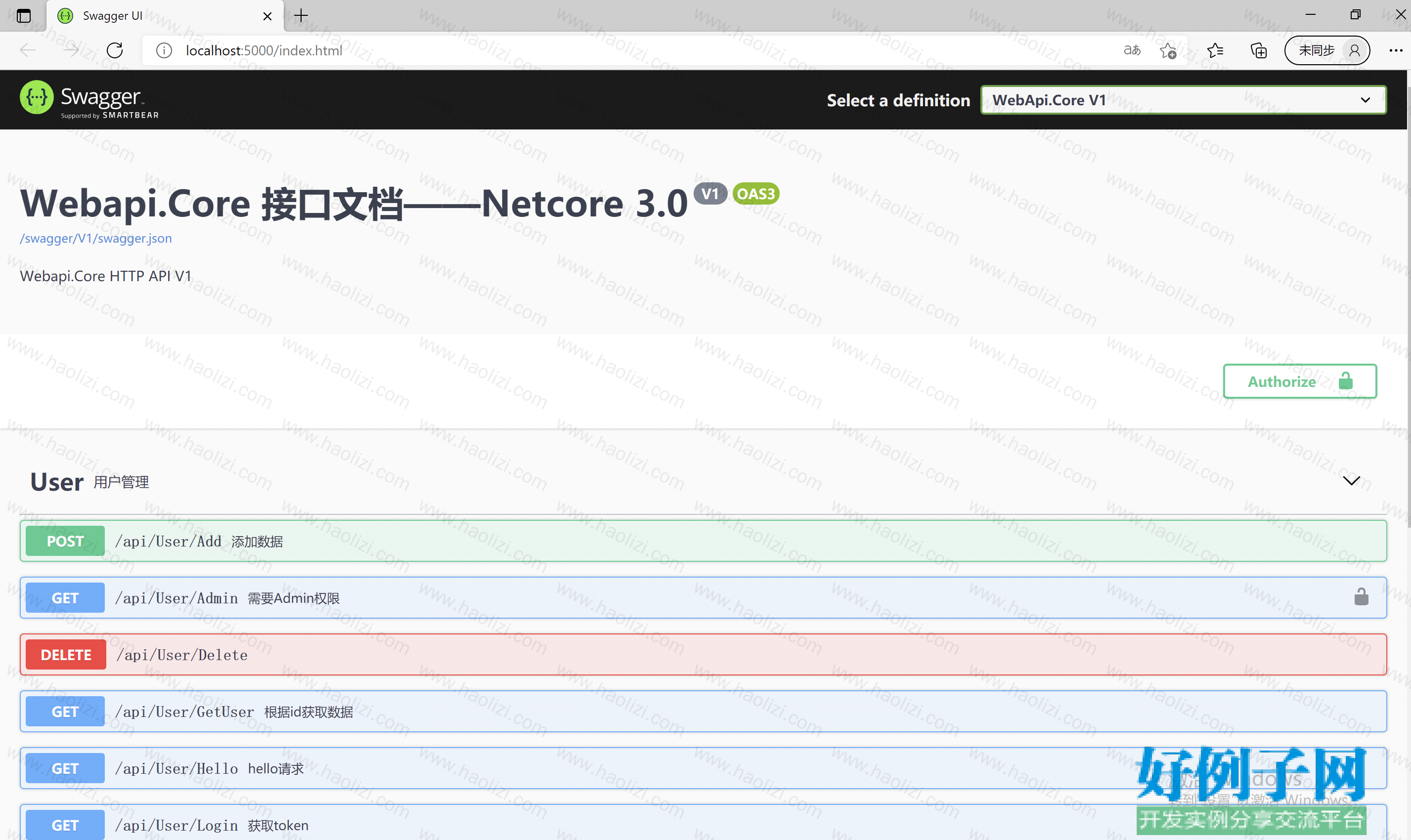Add this page to favorites star icon
Screen dimensions: 1411x840
pyautogui.click(x=1168, y=51)
